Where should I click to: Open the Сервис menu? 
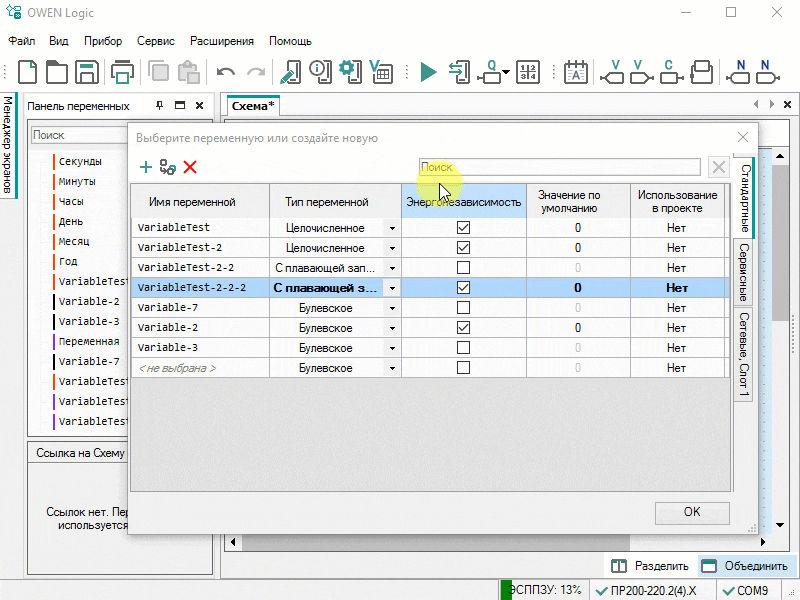pyautogui.click(x=155, y=41)
